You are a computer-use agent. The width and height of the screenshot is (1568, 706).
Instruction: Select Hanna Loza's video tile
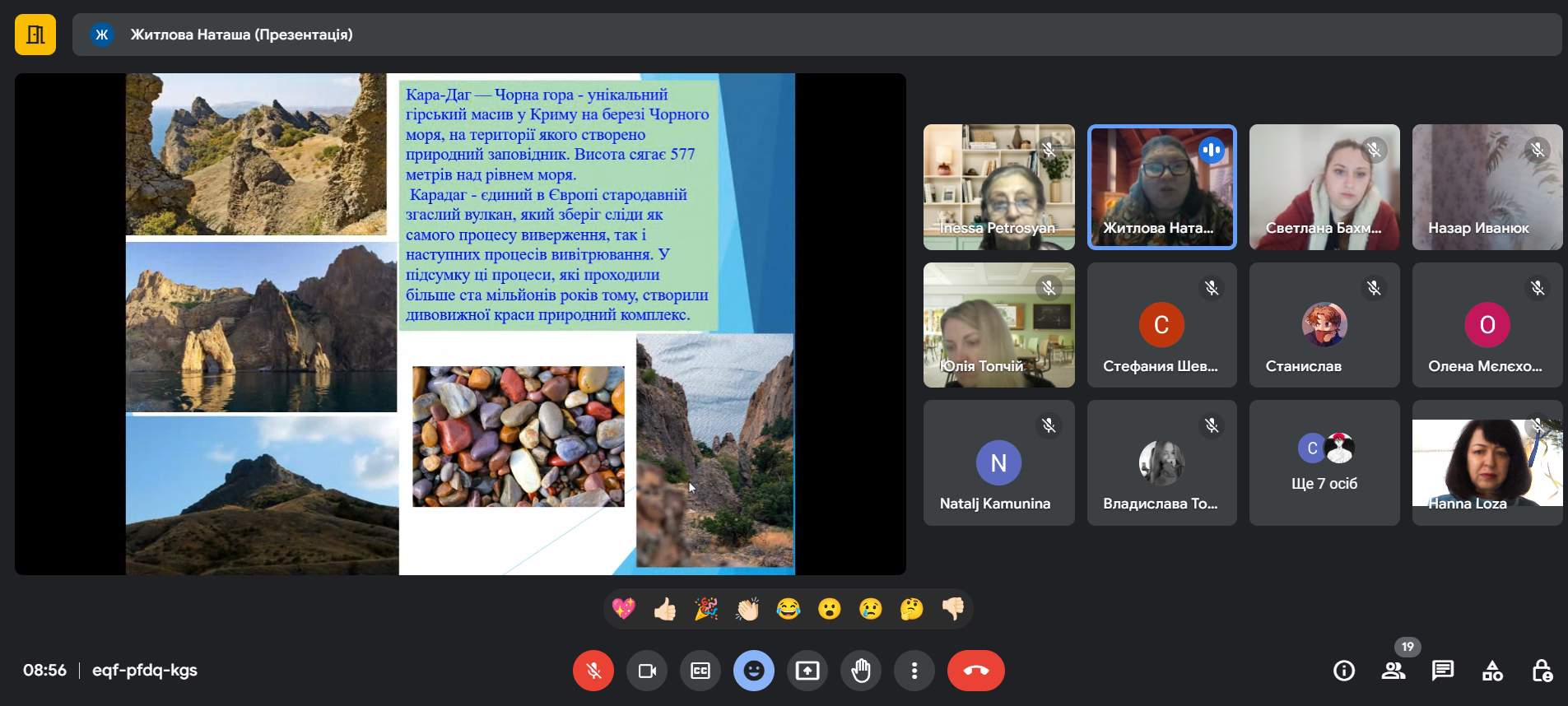1487,463
